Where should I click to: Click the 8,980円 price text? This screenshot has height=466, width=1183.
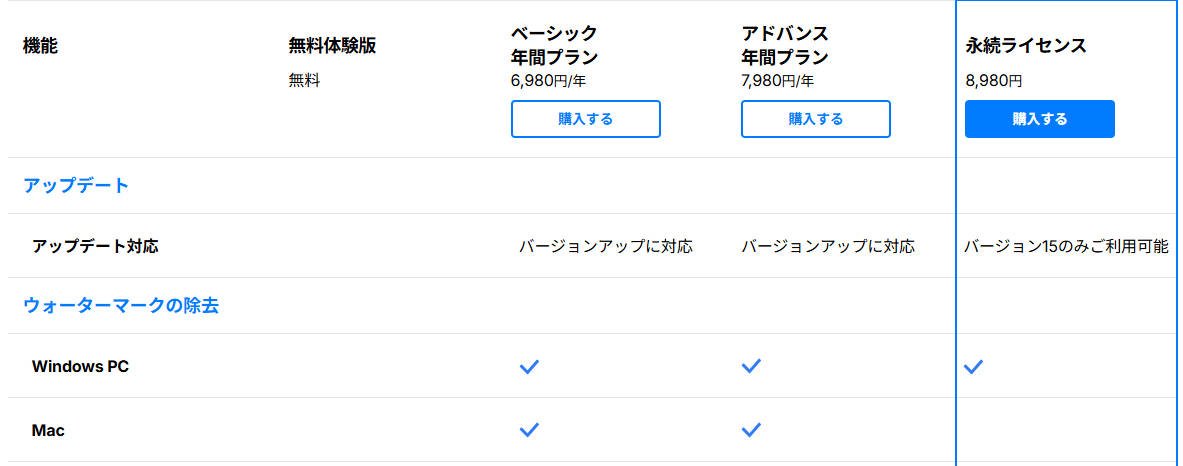(994, 81)
